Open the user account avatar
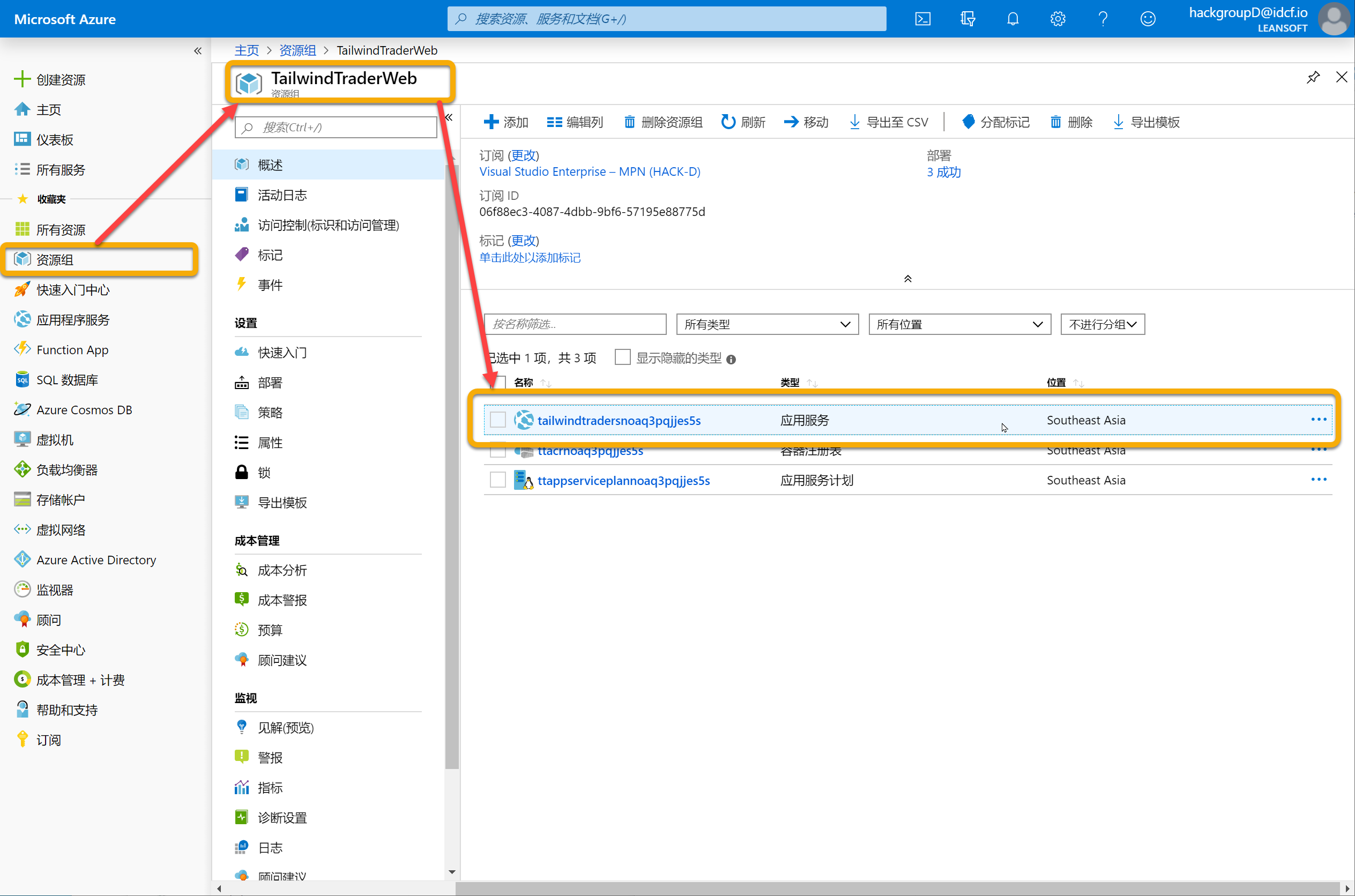This screenshot has height=896, width=1355. click(x=1334, y=19)
